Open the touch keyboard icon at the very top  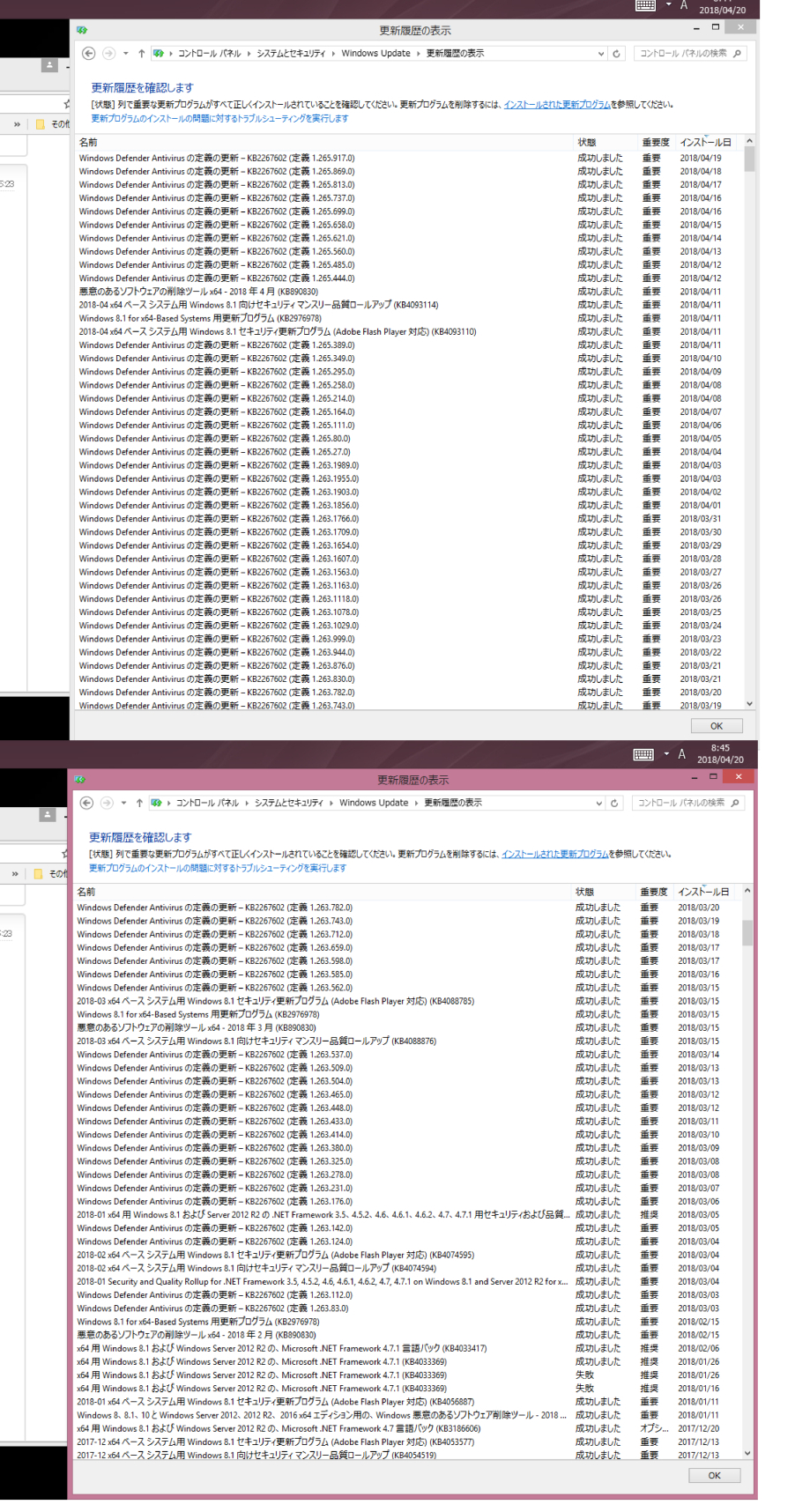click(x=646, y=5)
